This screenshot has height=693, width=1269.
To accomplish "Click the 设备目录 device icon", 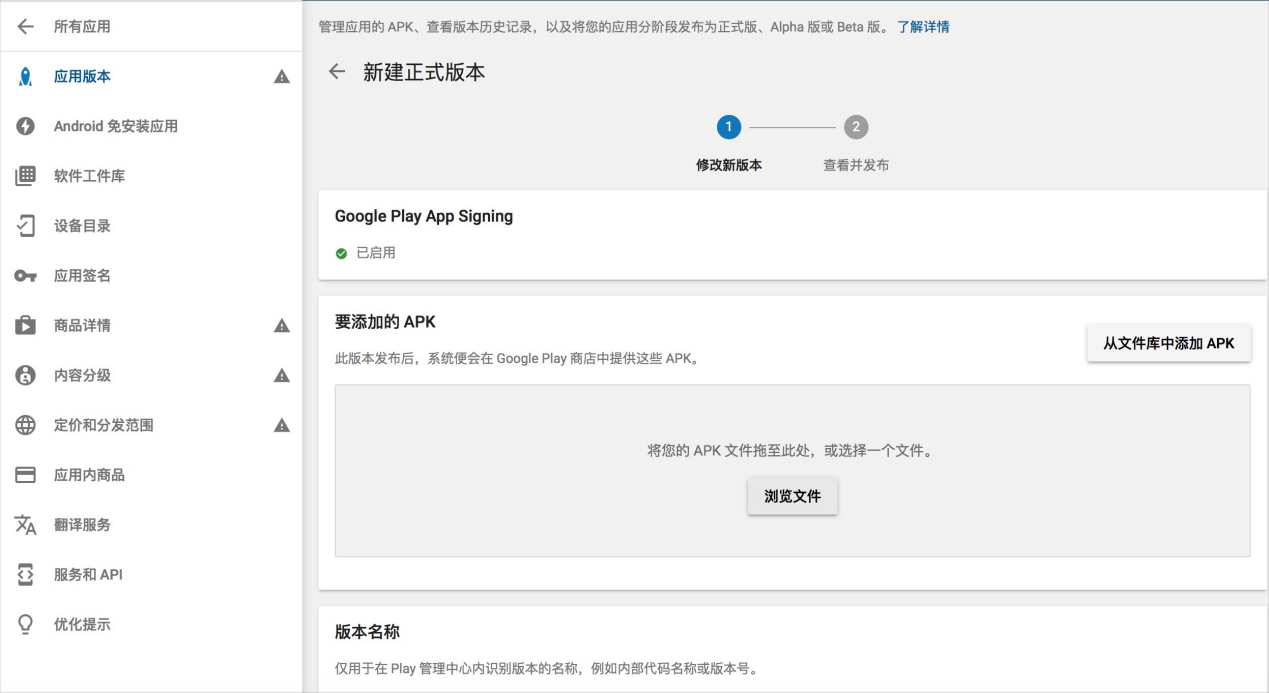I will point(25,226).
